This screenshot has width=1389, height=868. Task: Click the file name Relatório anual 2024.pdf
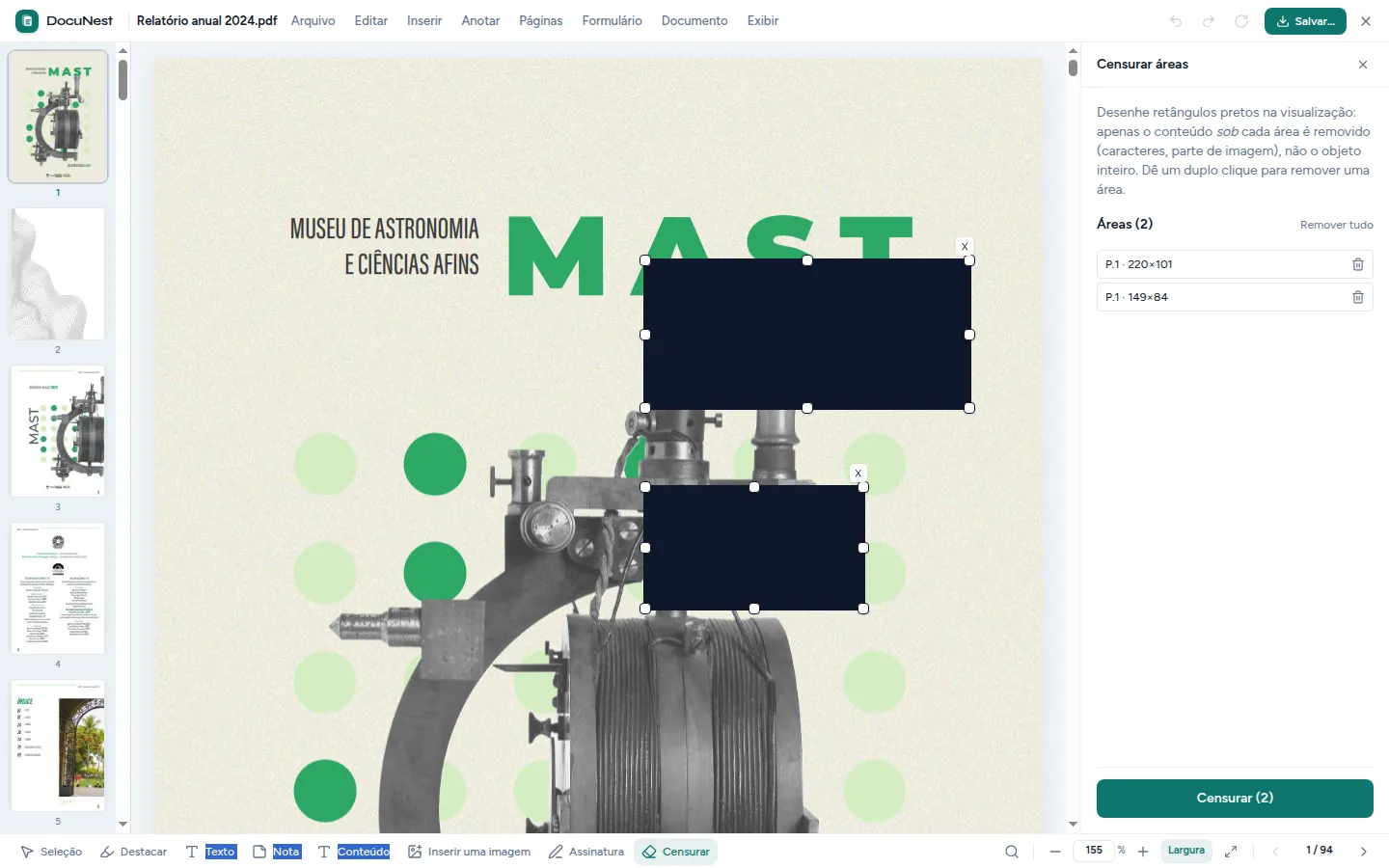click(x=206, y=21)
